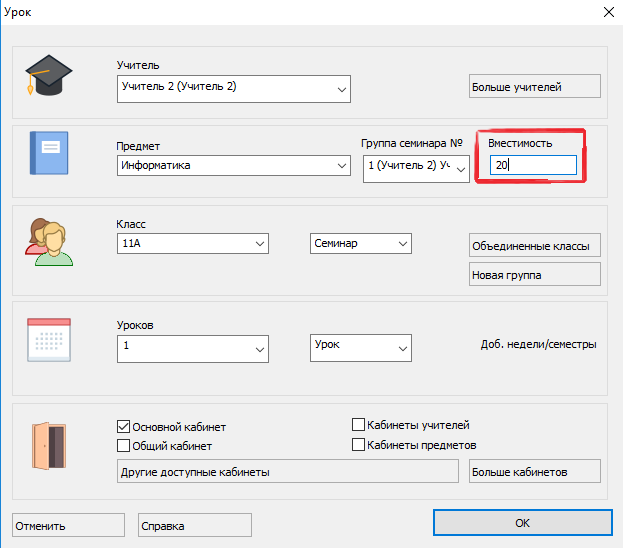Screen dimensions: 624x548
Task: Confirm the lesson with OK button
Action: click(521, 523)
